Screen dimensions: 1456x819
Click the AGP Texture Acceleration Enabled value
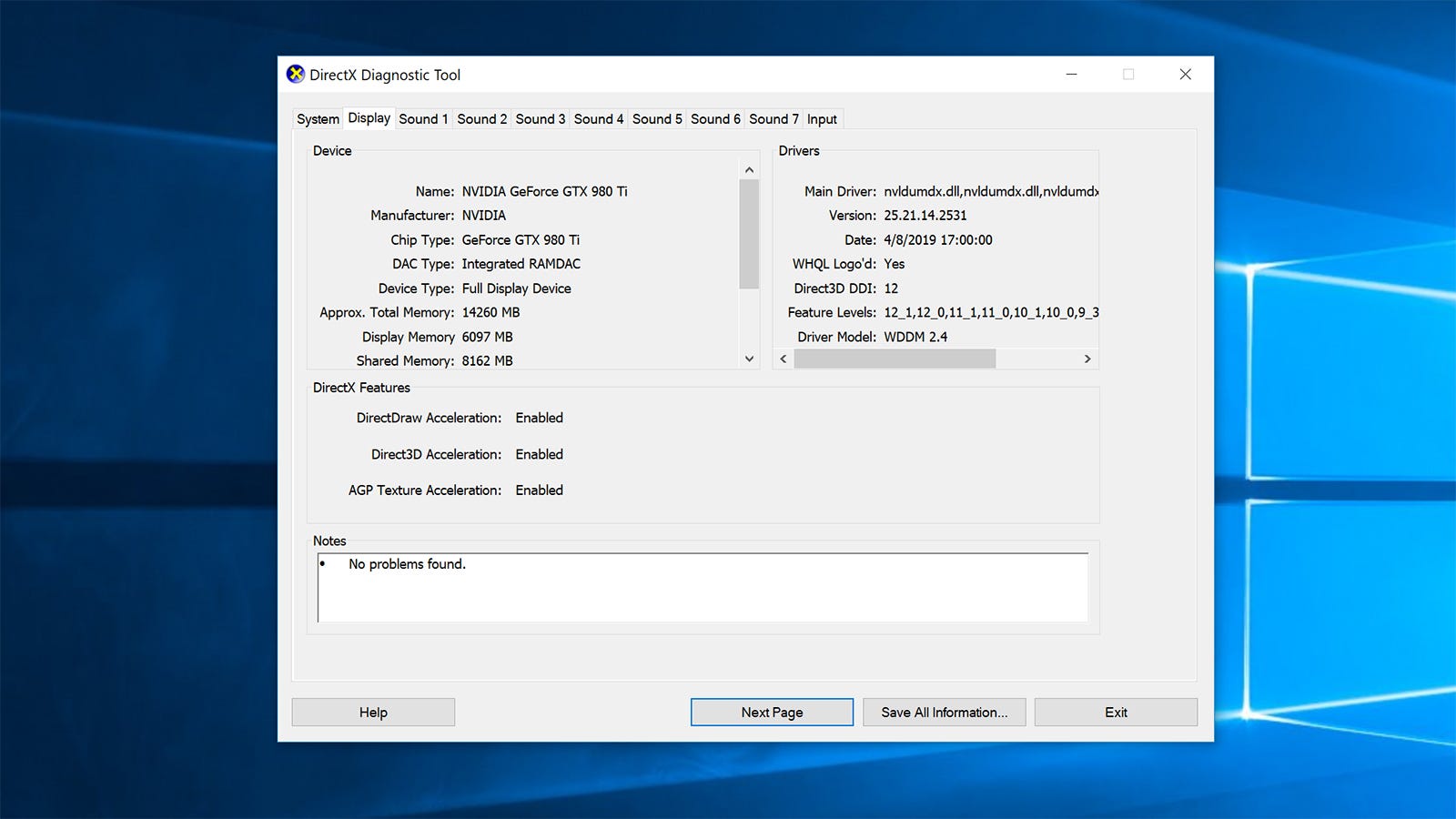click(539, 490)
